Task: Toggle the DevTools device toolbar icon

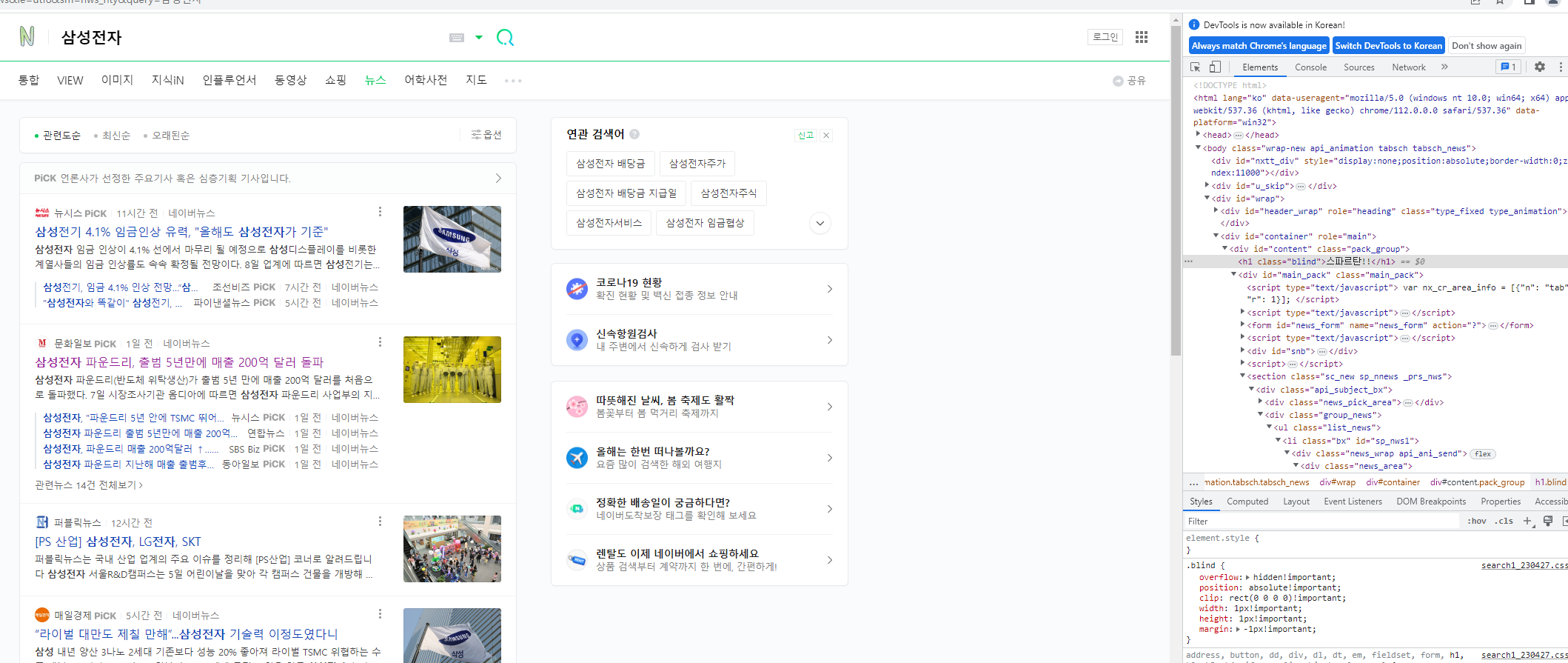Action: [x=1215, y=67]
